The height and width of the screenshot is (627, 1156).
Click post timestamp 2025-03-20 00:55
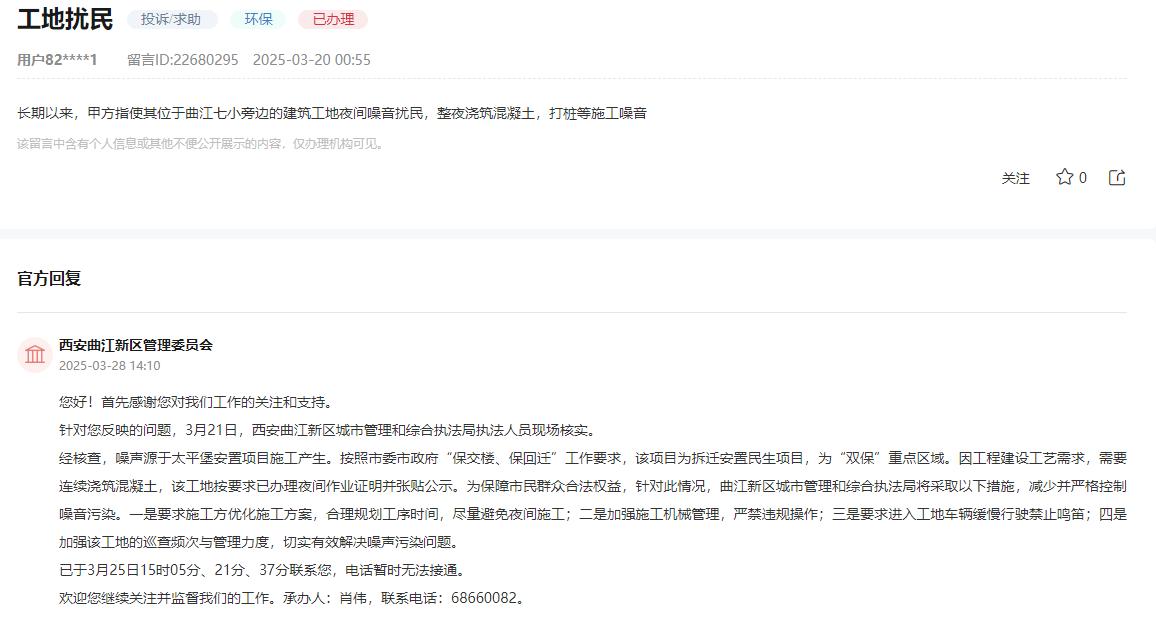(312, 60)
